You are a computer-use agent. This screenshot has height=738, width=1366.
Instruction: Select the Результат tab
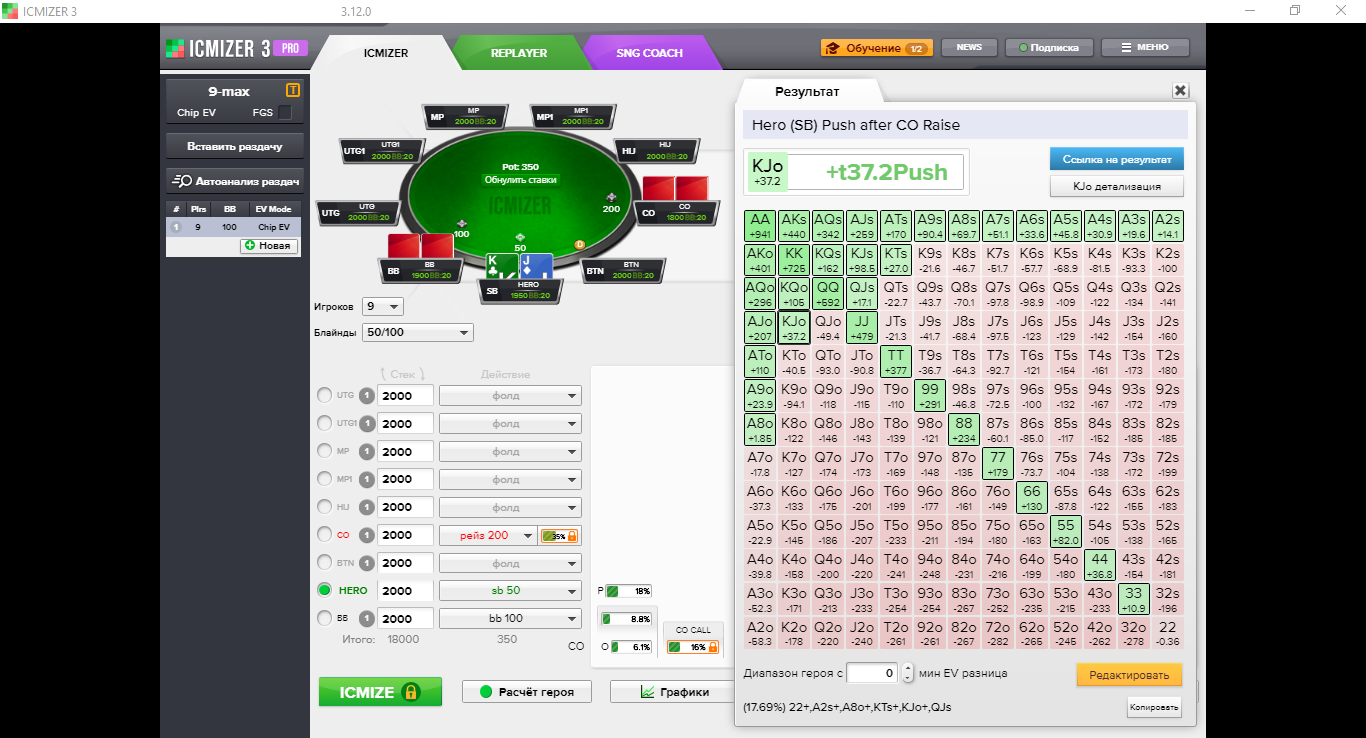[807, 91]
